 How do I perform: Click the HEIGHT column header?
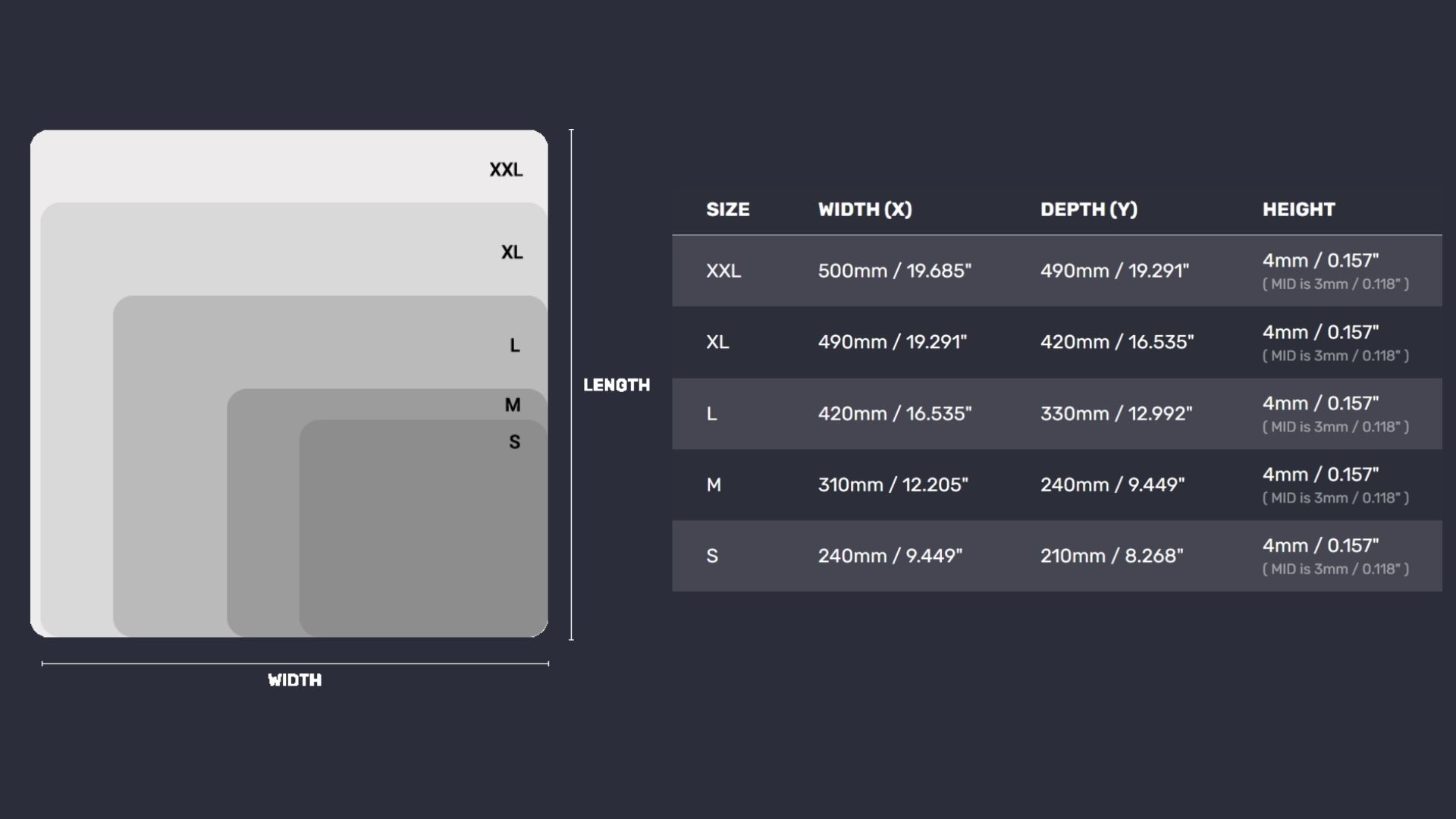coord(1298,209)
